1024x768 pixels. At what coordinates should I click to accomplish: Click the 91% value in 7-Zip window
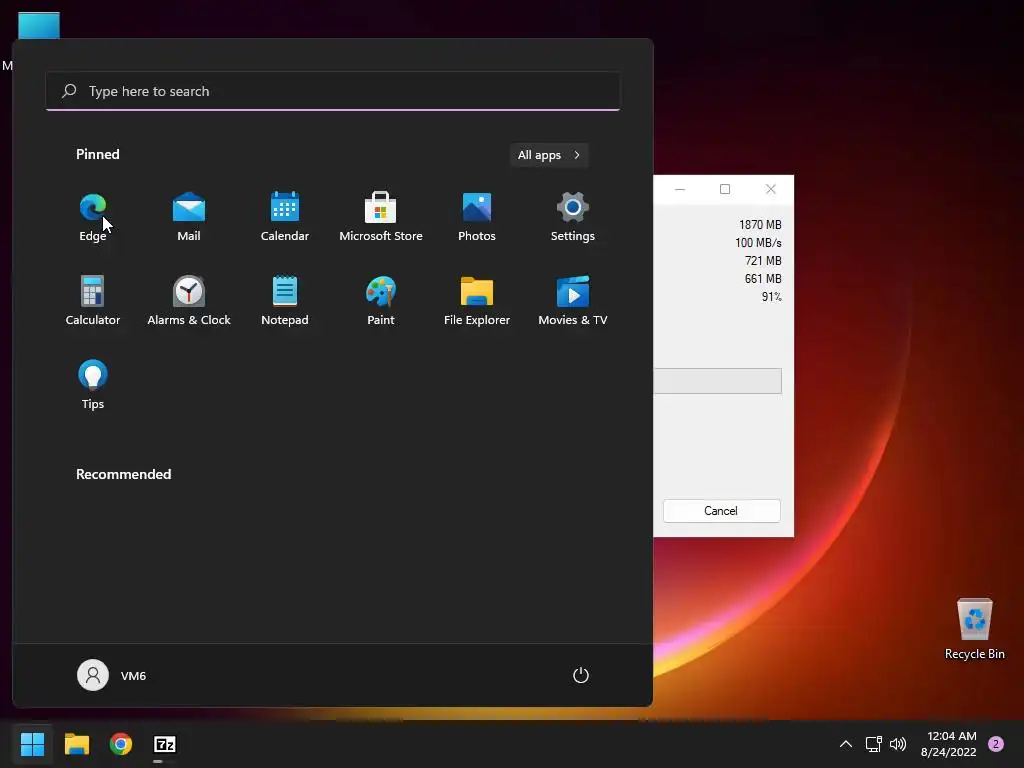click(x=771, y=296)
